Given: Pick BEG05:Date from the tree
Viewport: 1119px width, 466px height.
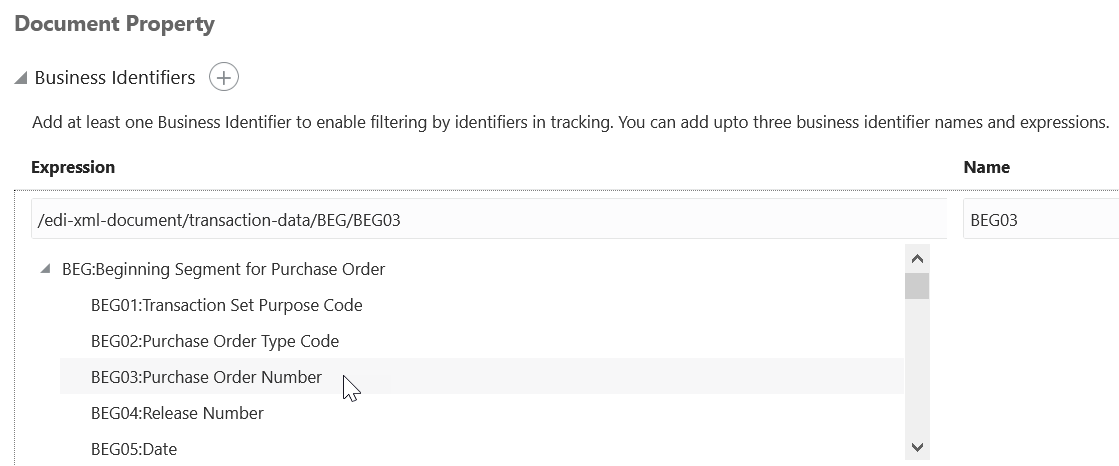Looking at the screenshot, I should (133, 449).
